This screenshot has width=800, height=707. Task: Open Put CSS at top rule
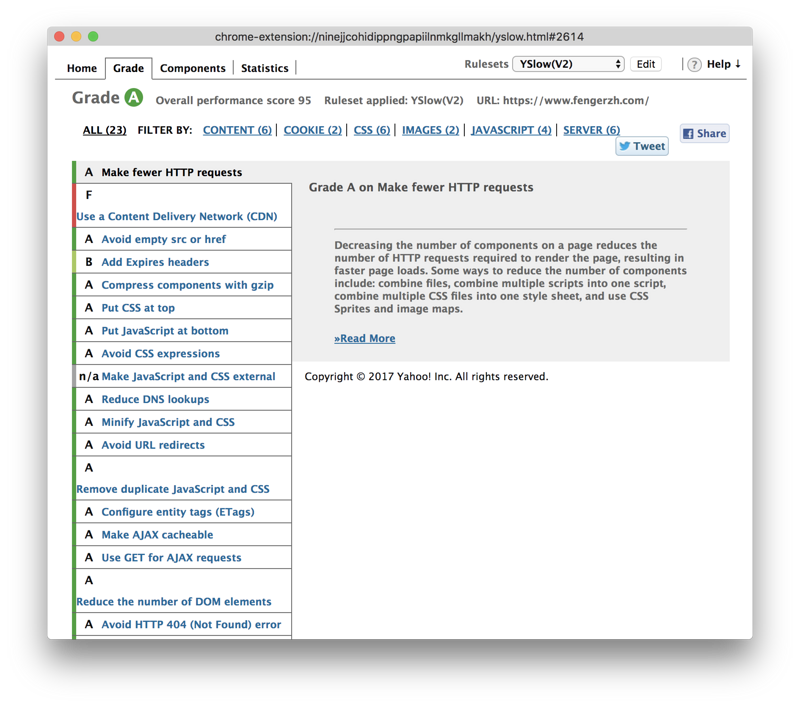point(183,308)
